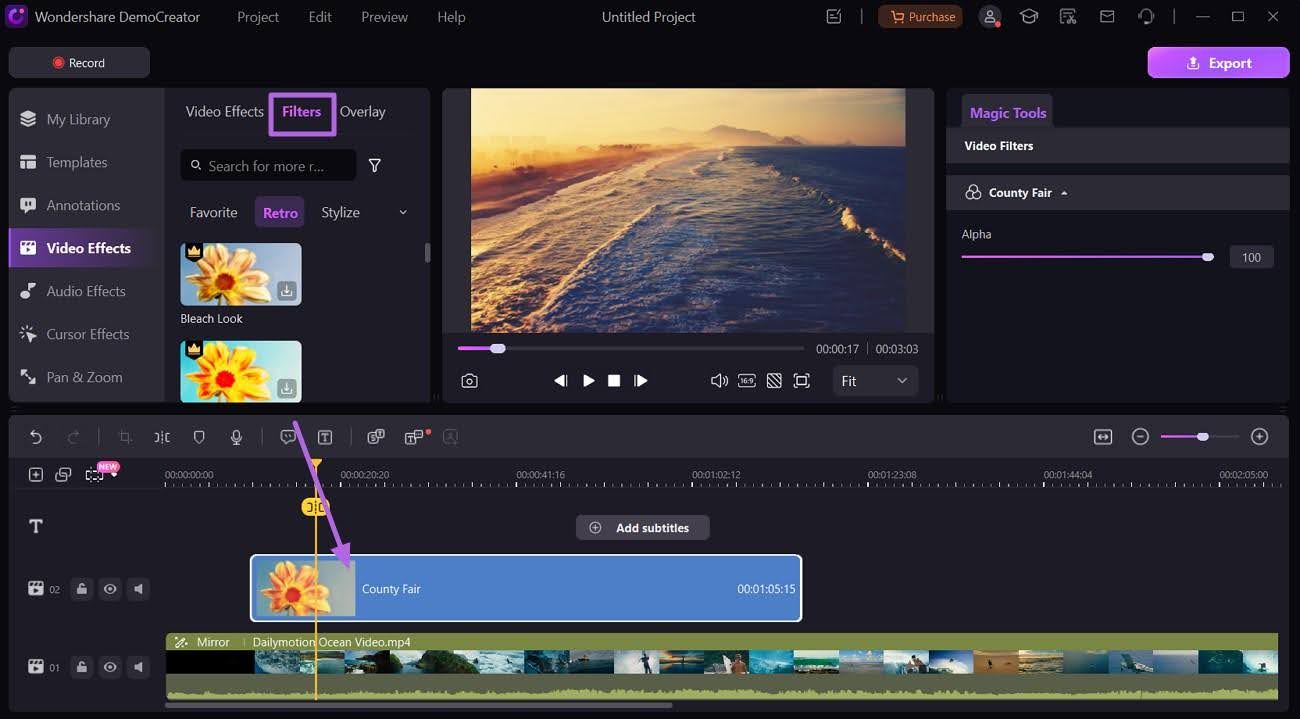Open the user account icon
This screenshot has width=1300, height=719.
click(990, 17)
